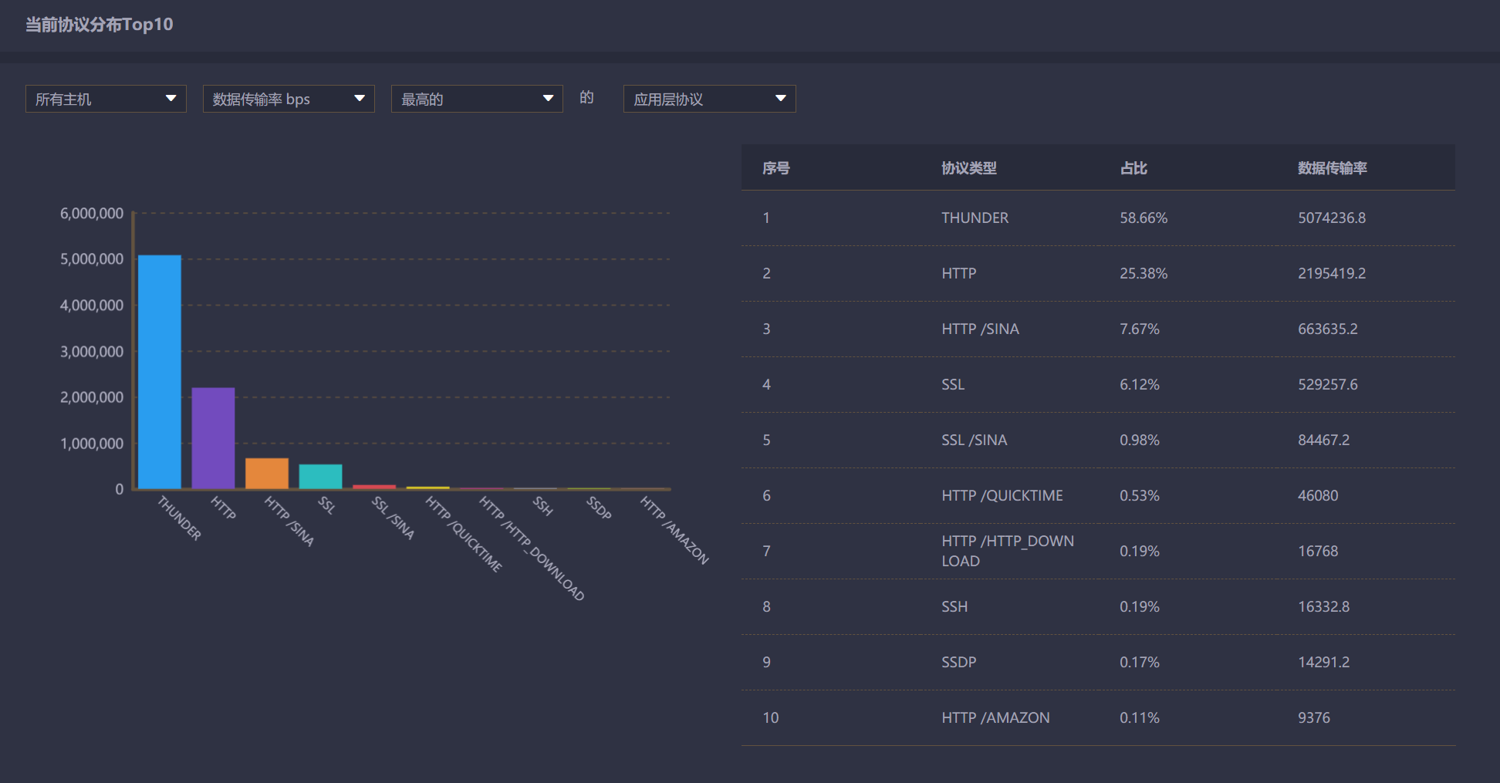Select the 25.38% percentage cell
The image size is (1500, 783).
click(1144, 273)
